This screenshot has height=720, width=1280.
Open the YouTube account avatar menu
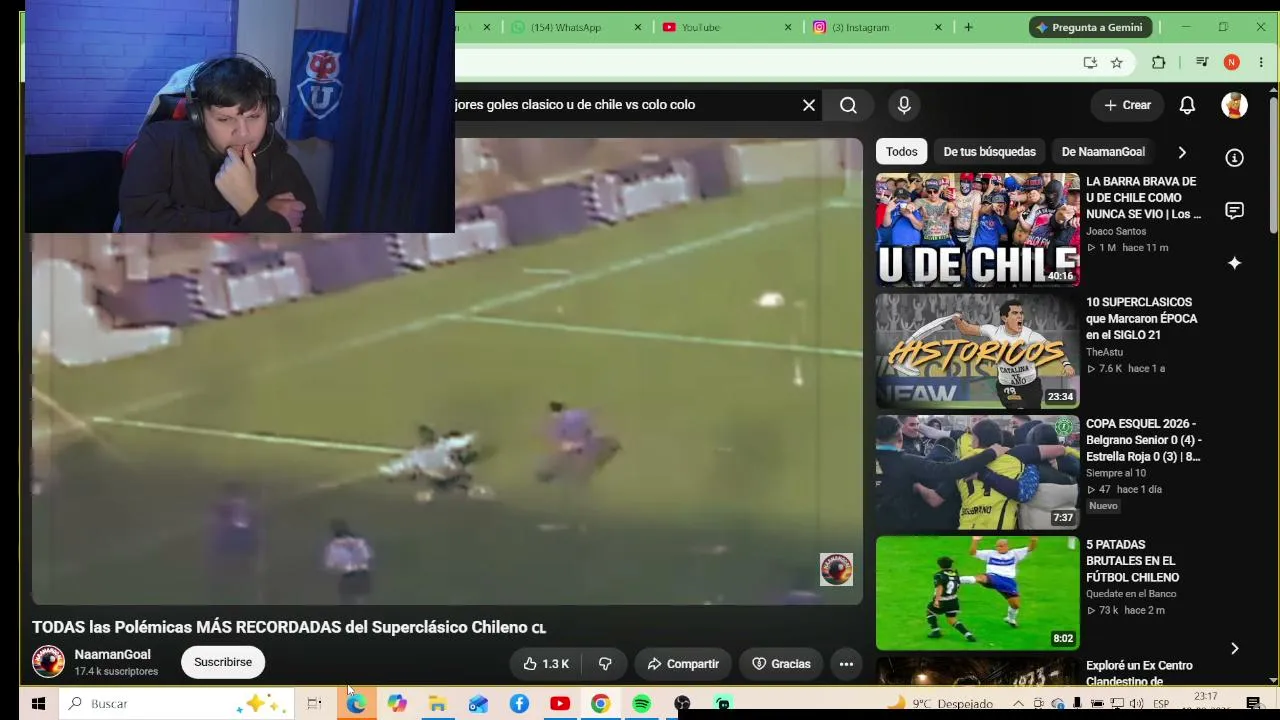point(1234,105)
